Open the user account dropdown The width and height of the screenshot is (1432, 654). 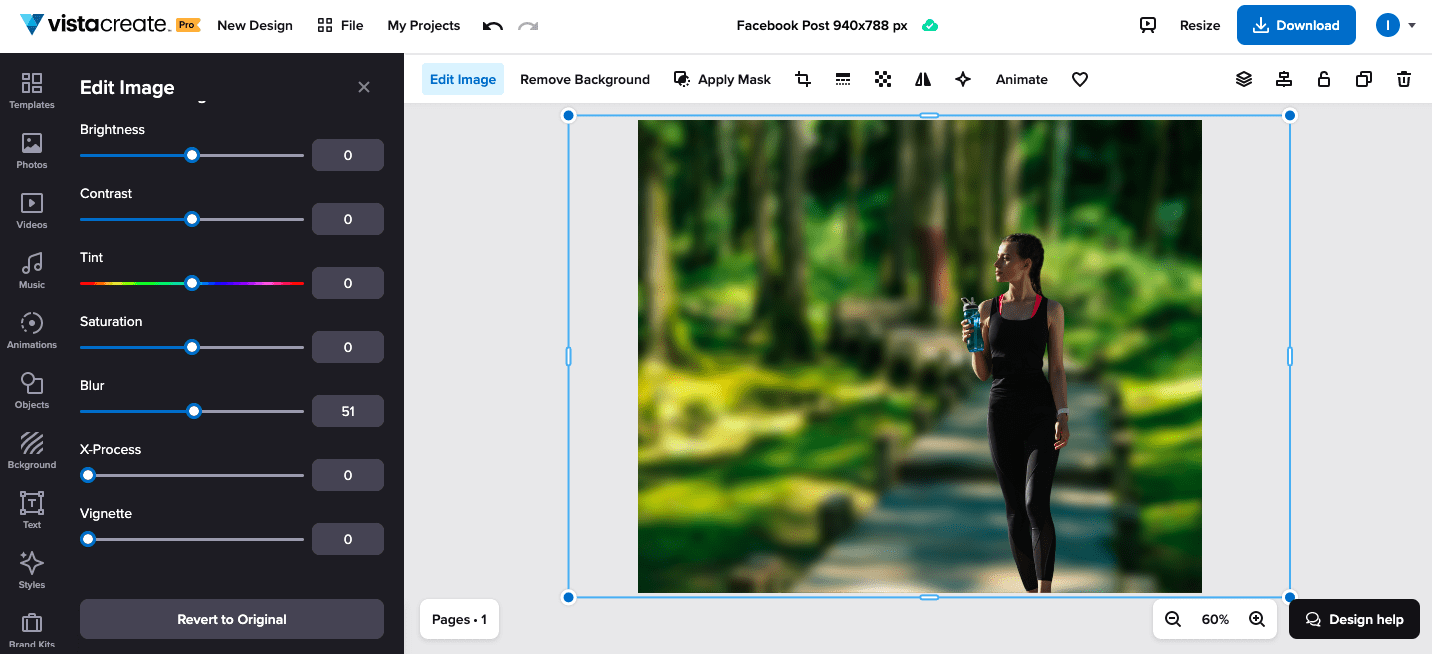(x=1397, y=25)
